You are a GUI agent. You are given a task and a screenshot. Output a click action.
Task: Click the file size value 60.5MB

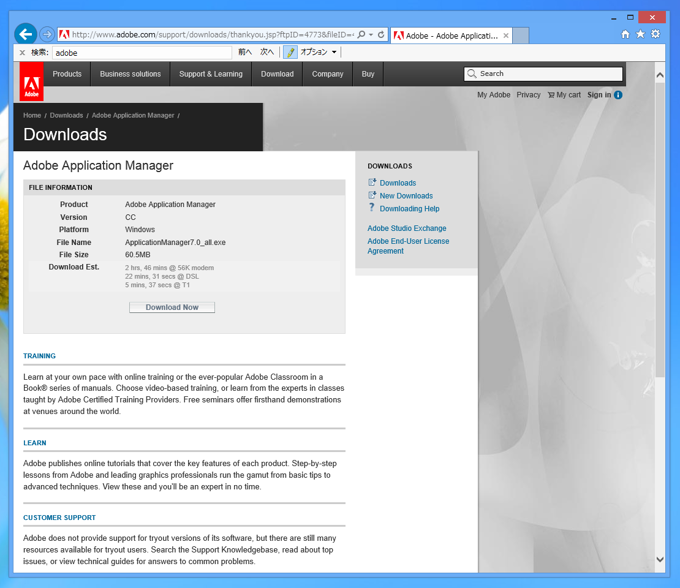point(137,255)
